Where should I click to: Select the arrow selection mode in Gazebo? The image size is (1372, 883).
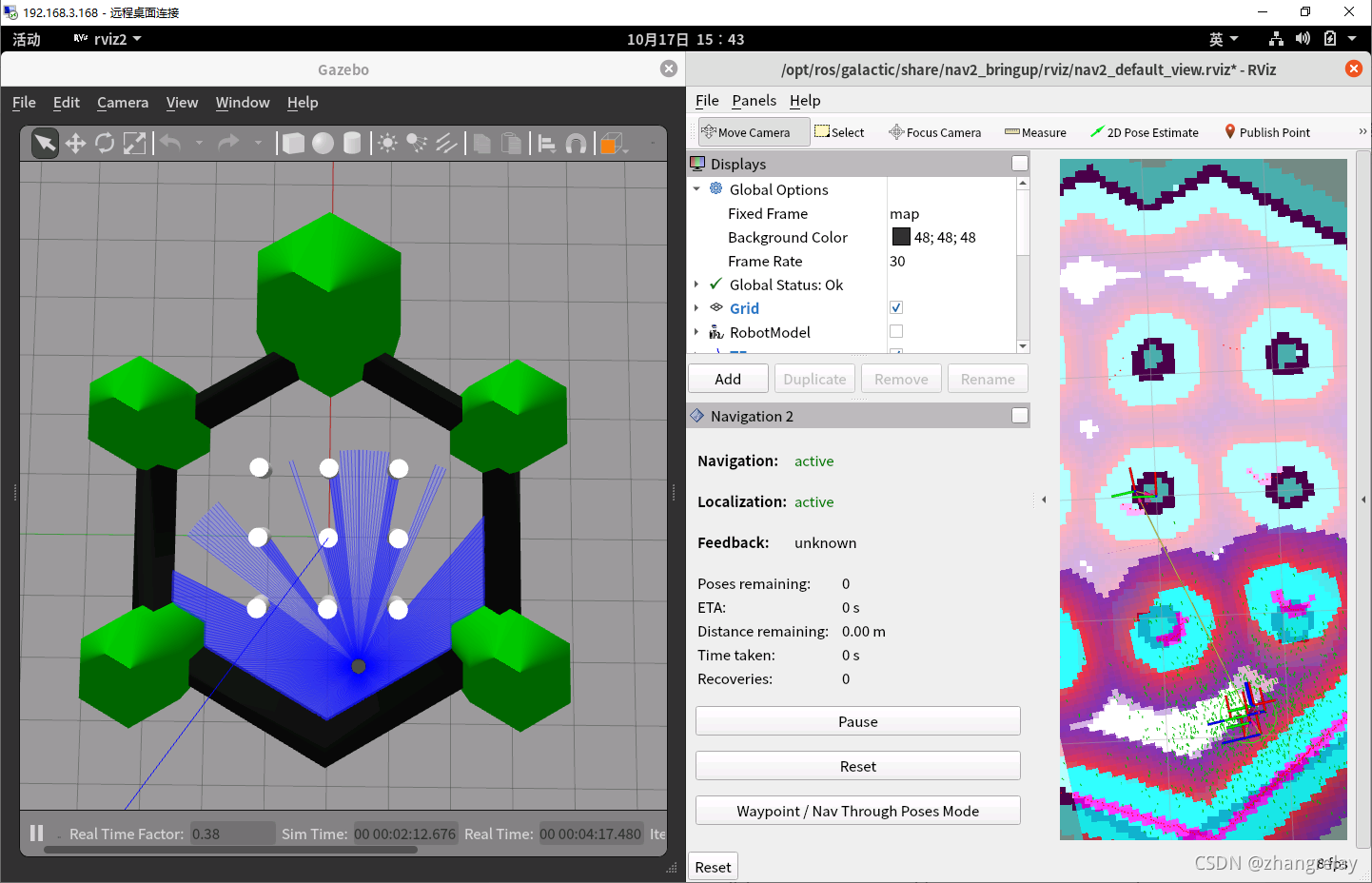click(x=45, y=143)
